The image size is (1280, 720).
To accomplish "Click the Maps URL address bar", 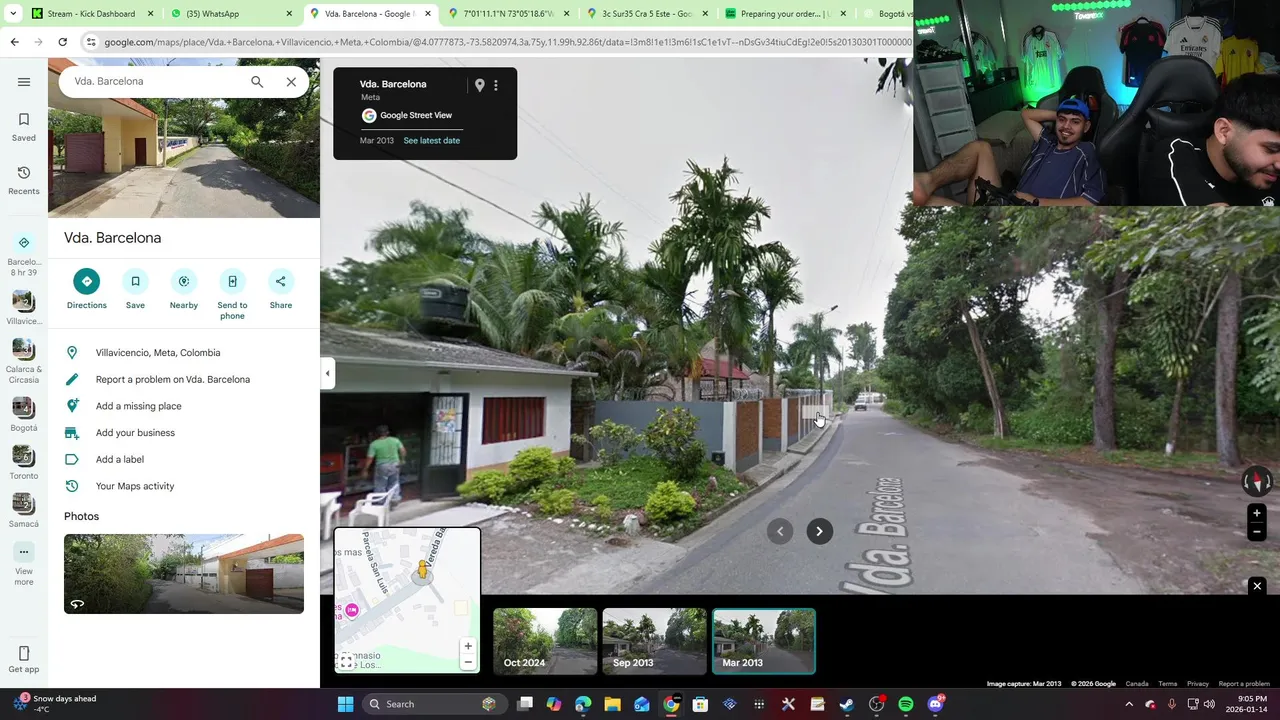I will pyautogui.click(x=508, y=42).
